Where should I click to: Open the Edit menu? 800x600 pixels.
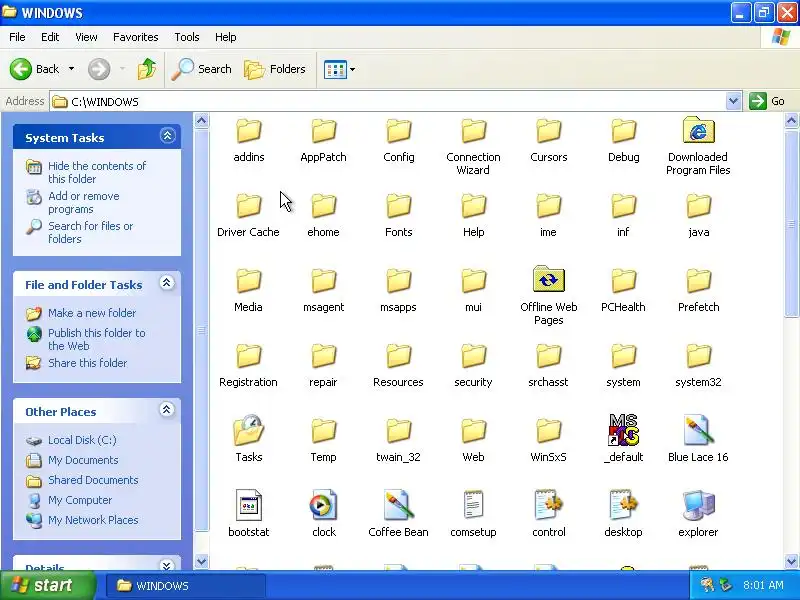[50, 37]
